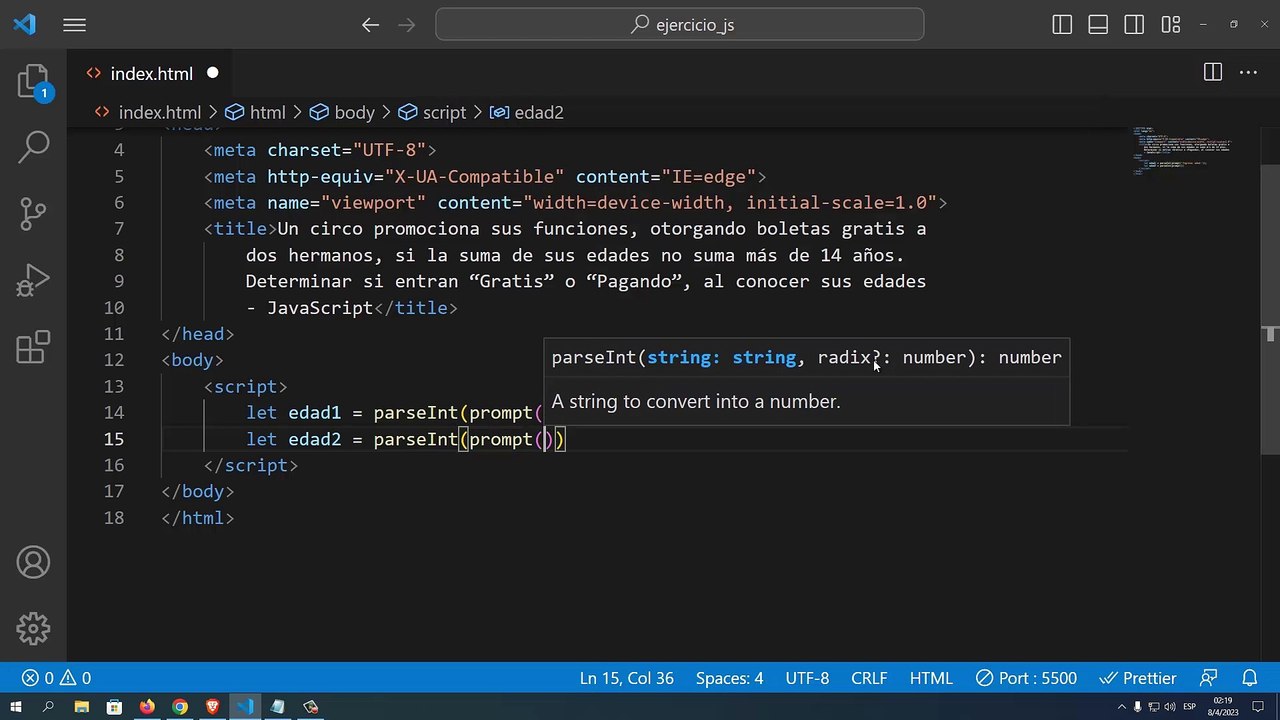Click the charset="UTF-8" meta on line 4
This screenshot has height=720, width=1280.
point(347,150)
